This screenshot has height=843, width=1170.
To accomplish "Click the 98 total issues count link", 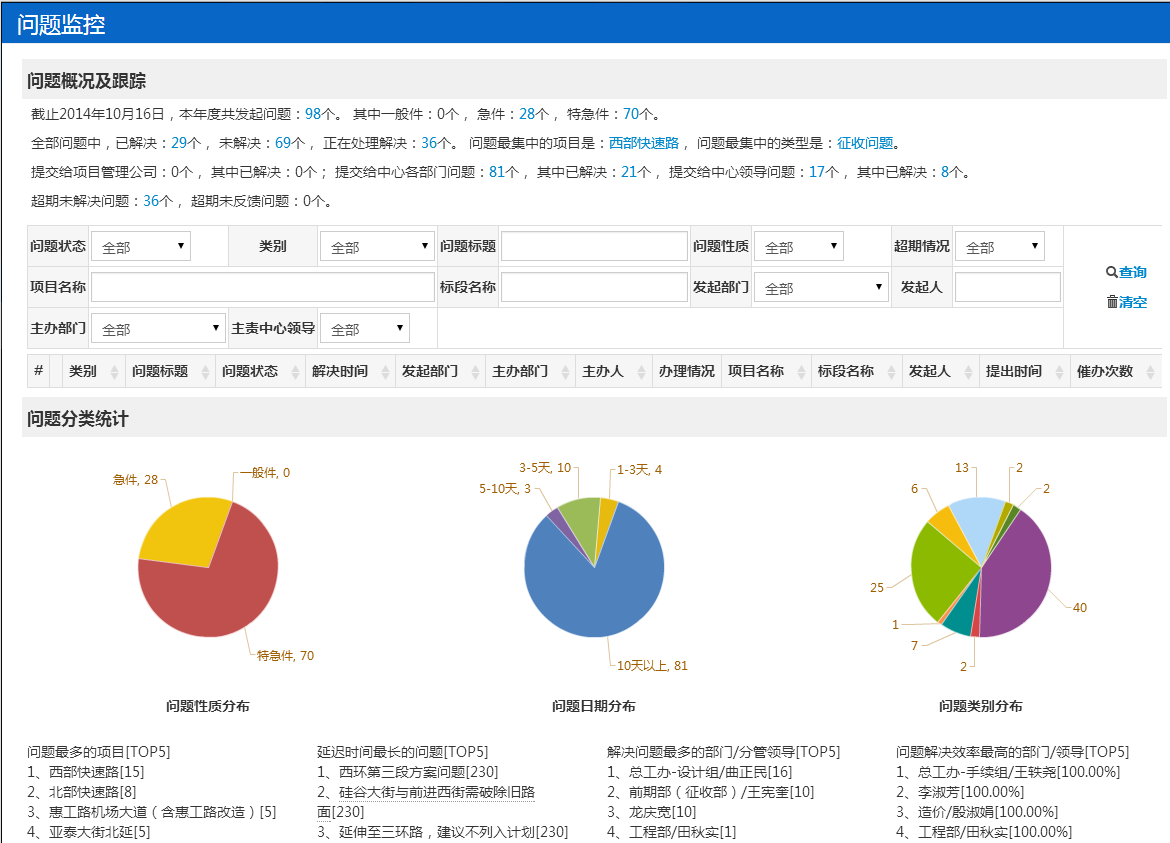I will point(312,114).
